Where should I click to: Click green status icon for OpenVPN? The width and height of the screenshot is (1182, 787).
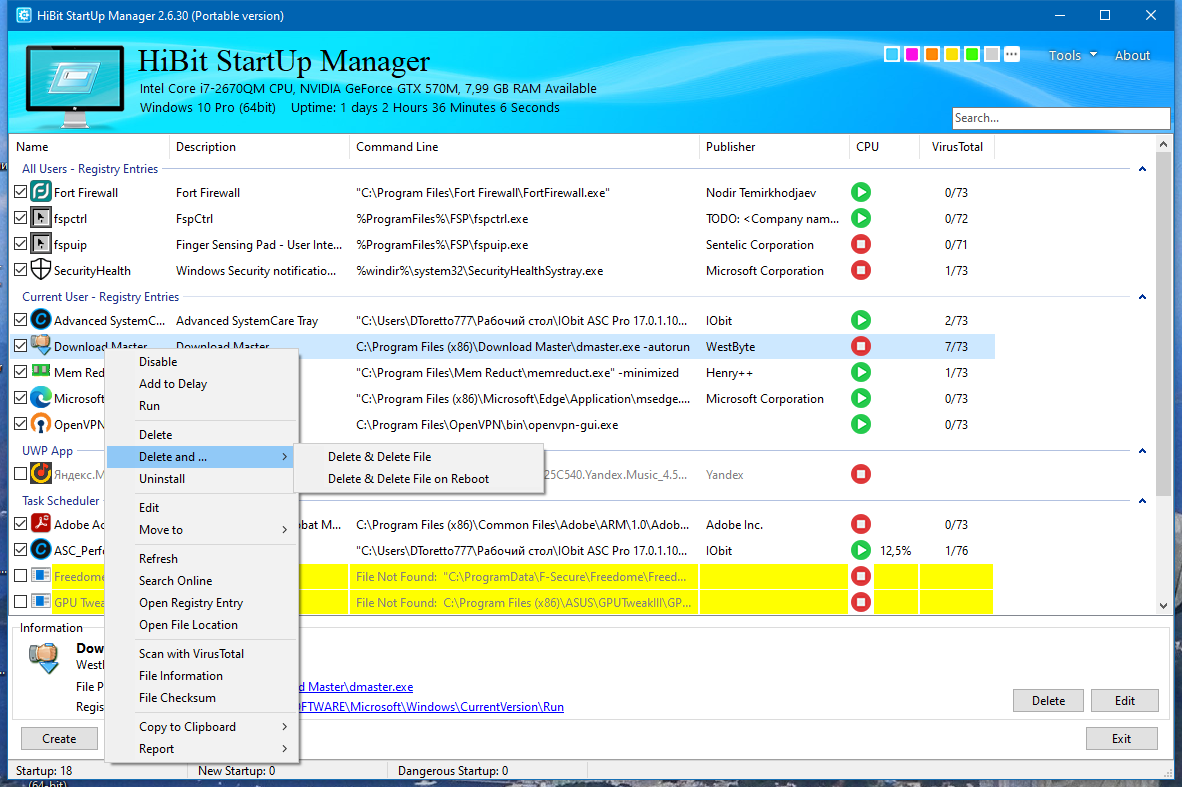click(x=861, y=424)
